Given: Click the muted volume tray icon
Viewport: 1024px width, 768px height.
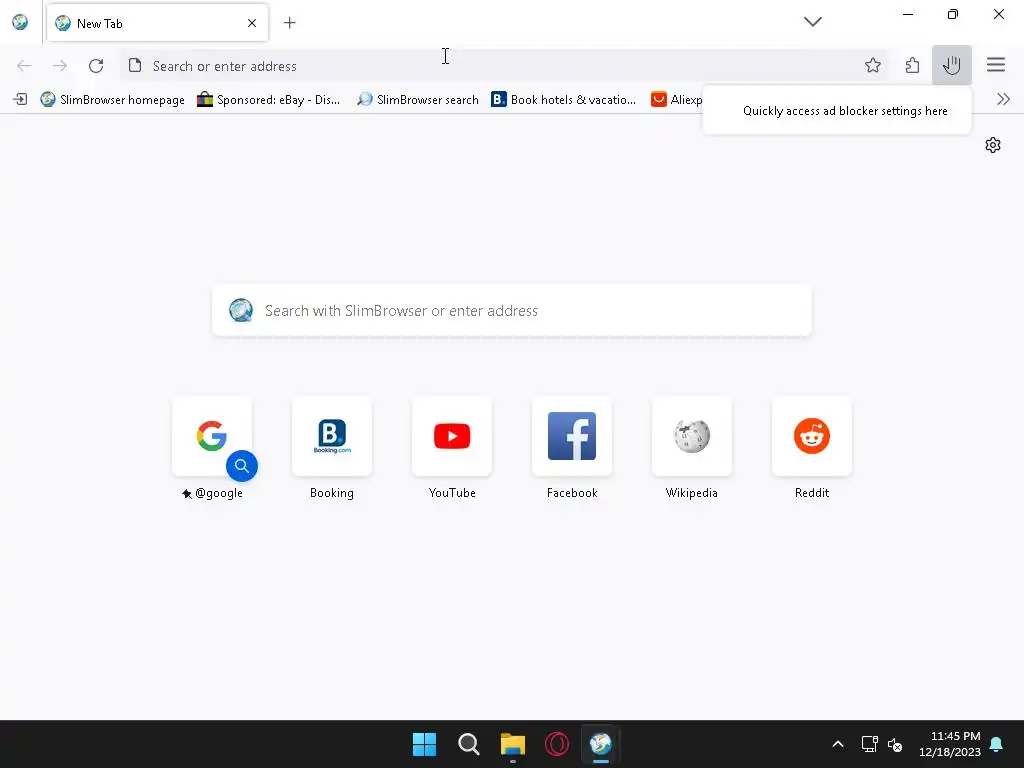Looking at the screenshot, I should pyautogui.click(x=895, y=744).
